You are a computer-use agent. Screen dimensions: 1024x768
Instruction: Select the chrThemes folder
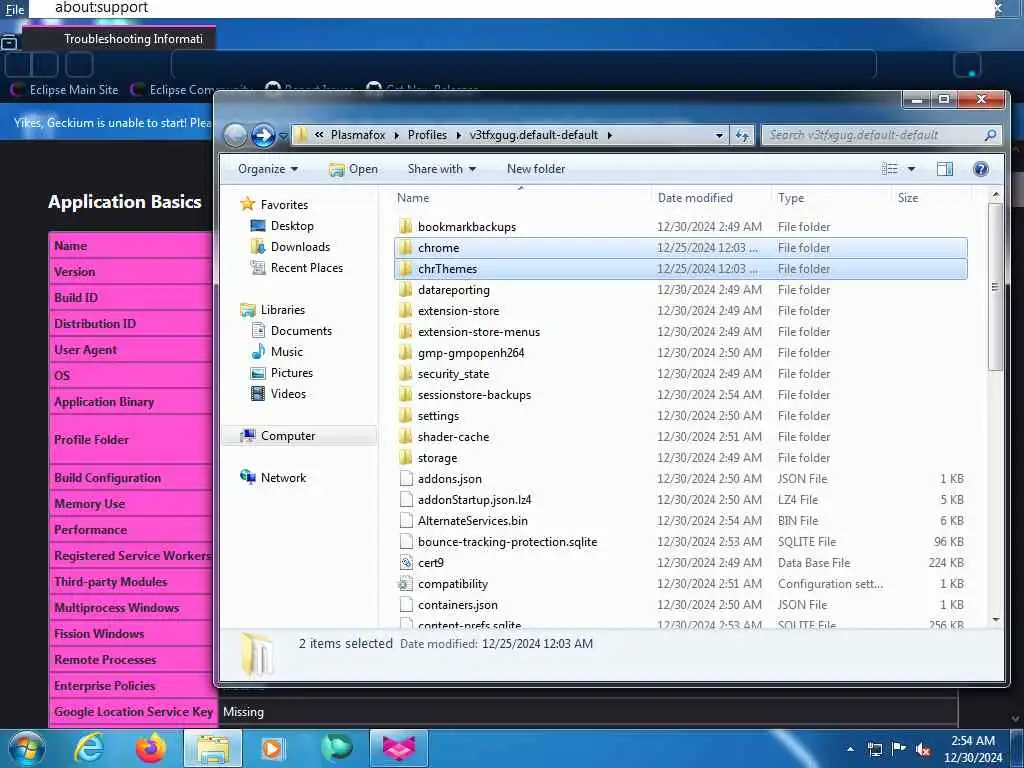447,269
